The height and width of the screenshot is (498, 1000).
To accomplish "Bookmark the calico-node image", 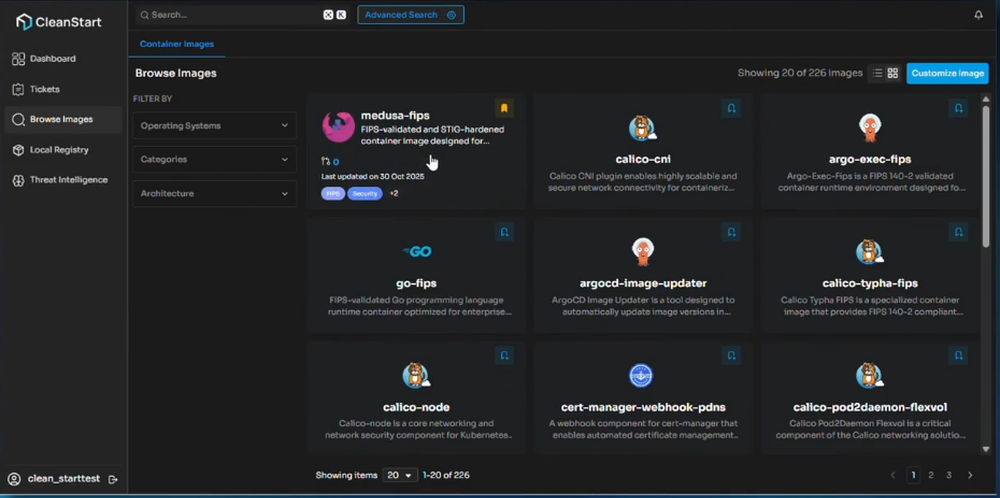I will (x=504, y=356).
